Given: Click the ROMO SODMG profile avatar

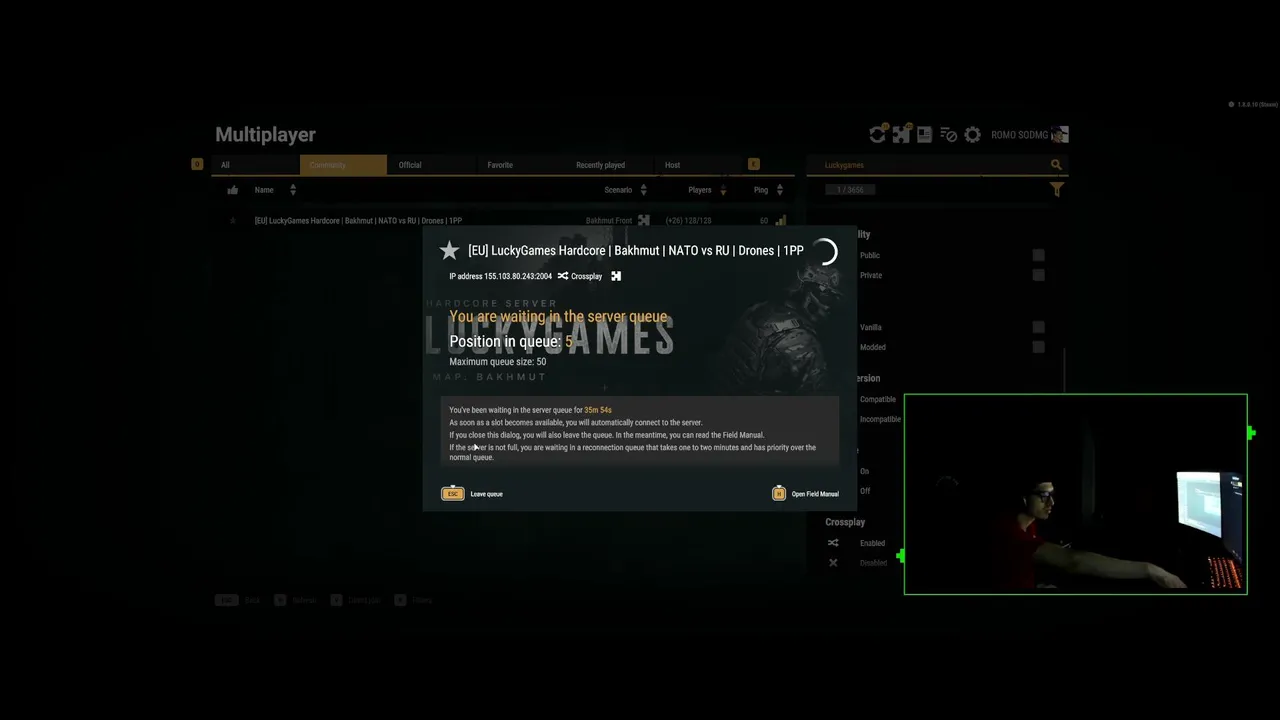Looking at the screenshot, I should [1060, 134].
